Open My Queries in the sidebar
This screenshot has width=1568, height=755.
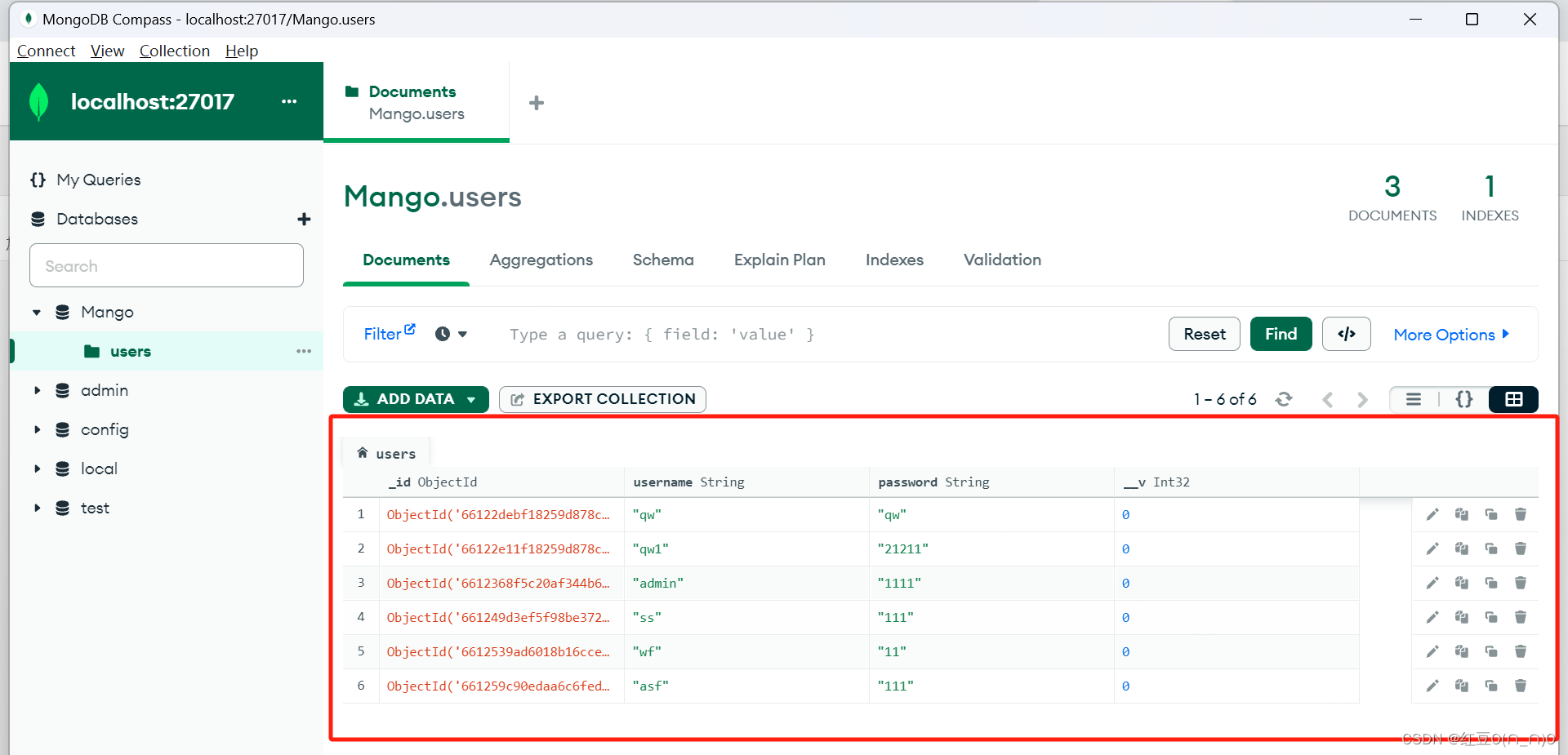98,180
